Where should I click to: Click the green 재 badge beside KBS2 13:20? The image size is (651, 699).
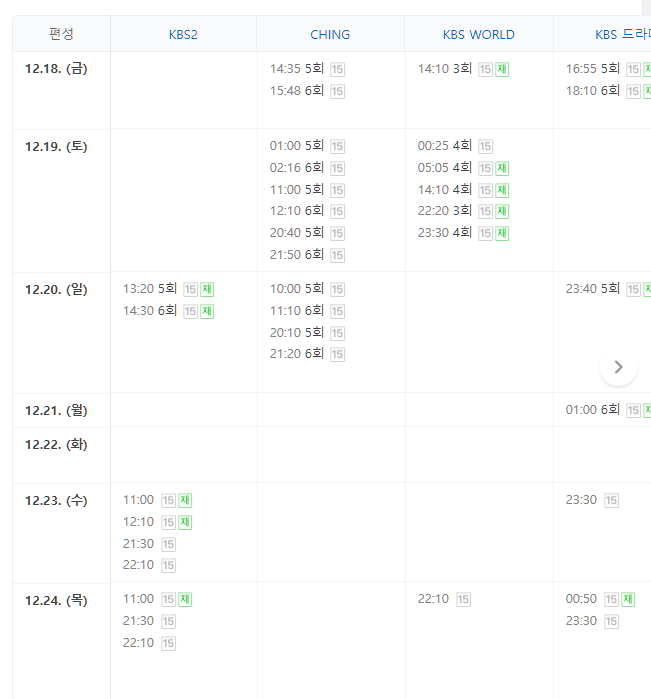(207, 289)
